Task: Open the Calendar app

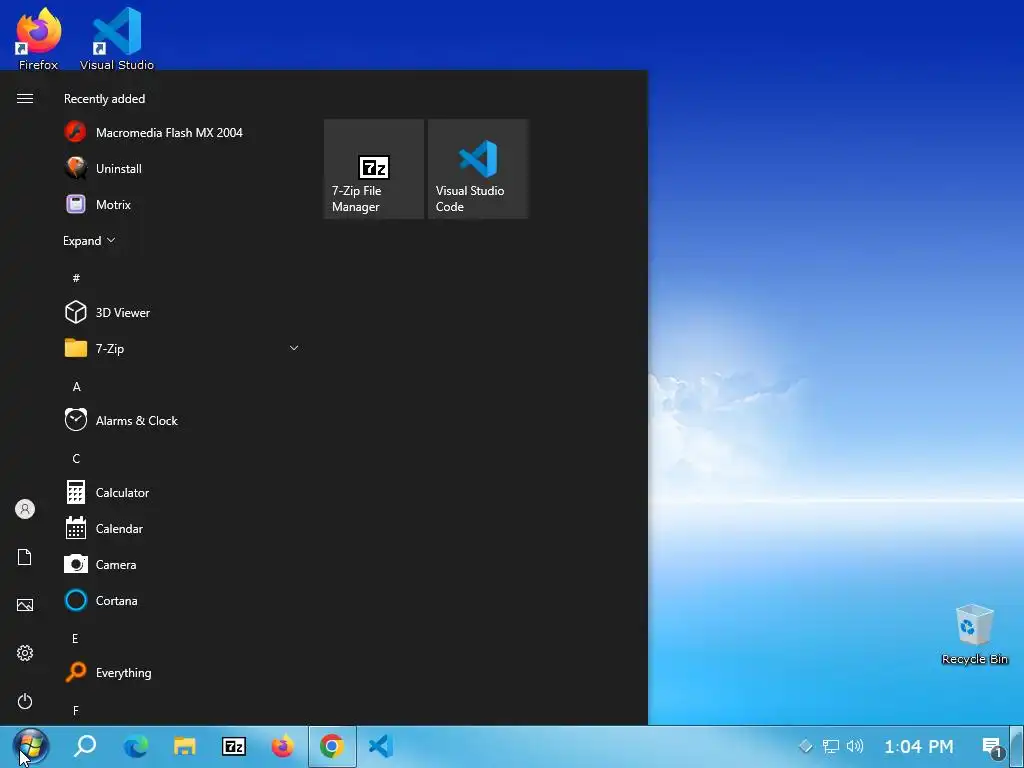Action: (x=183, y=528)
